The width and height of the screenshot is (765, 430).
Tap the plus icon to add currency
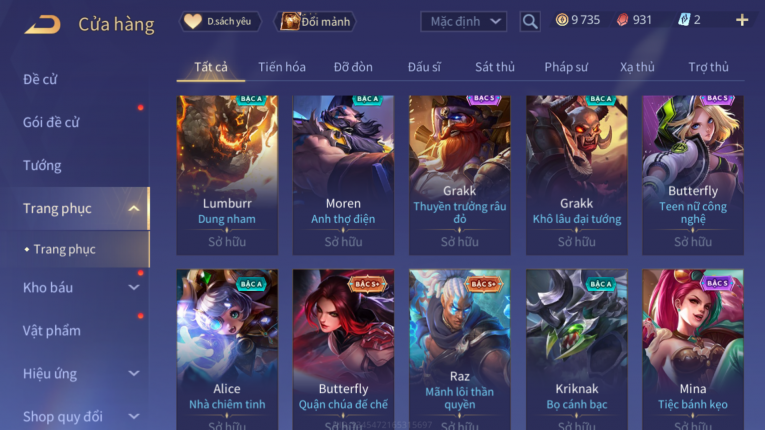[742, 20]
